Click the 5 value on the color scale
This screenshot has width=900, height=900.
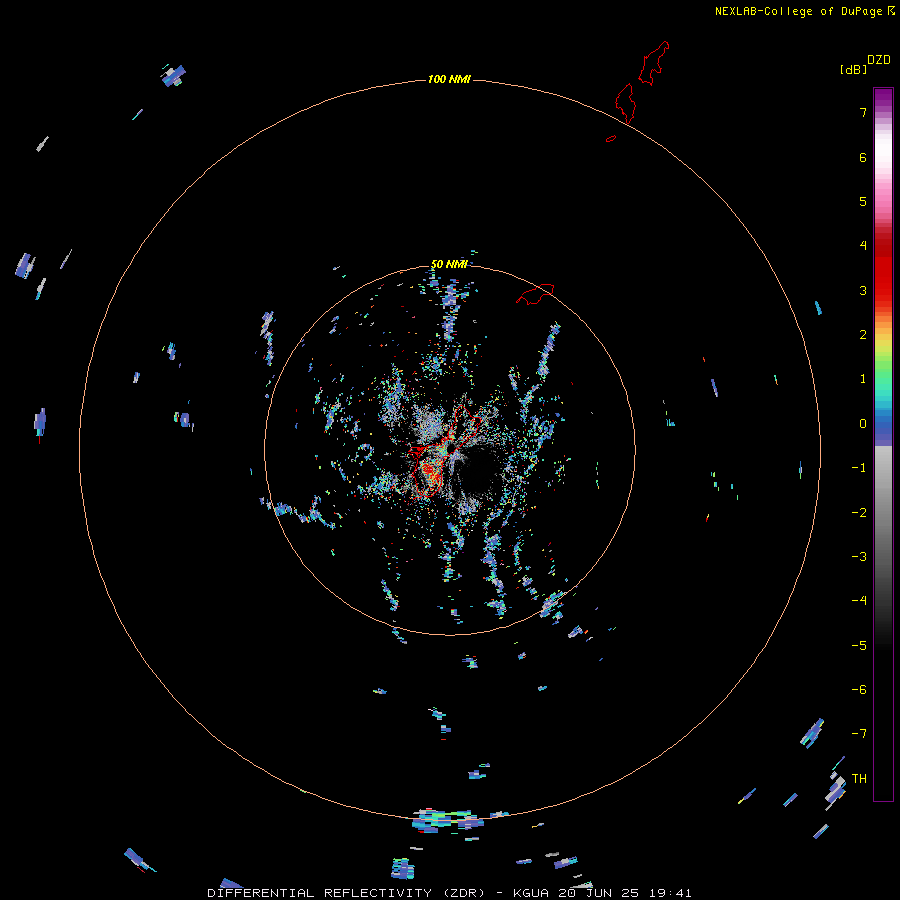point(863,201)
